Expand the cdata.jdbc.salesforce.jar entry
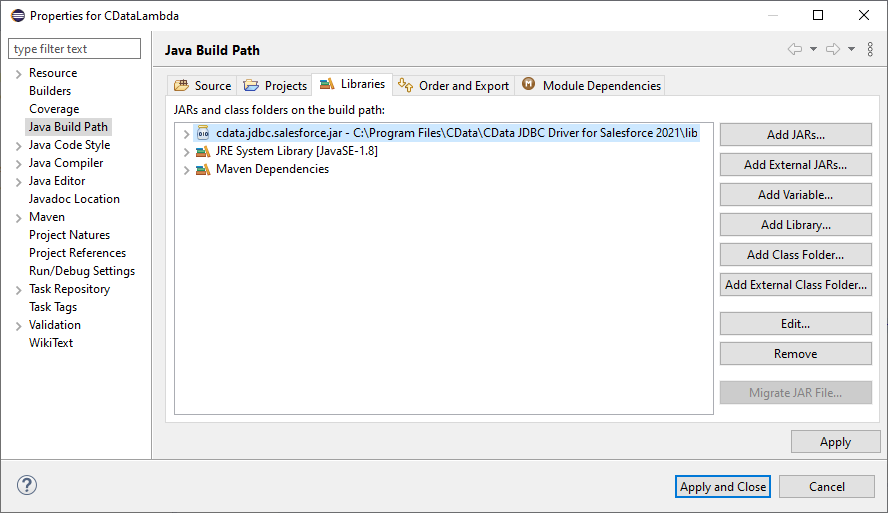The width and height of the screenshot is (888, 513). 186,134
